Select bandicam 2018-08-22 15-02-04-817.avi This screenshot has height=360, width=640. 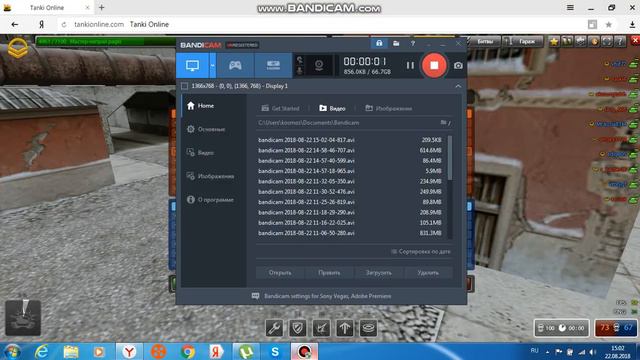click(350, 140)
